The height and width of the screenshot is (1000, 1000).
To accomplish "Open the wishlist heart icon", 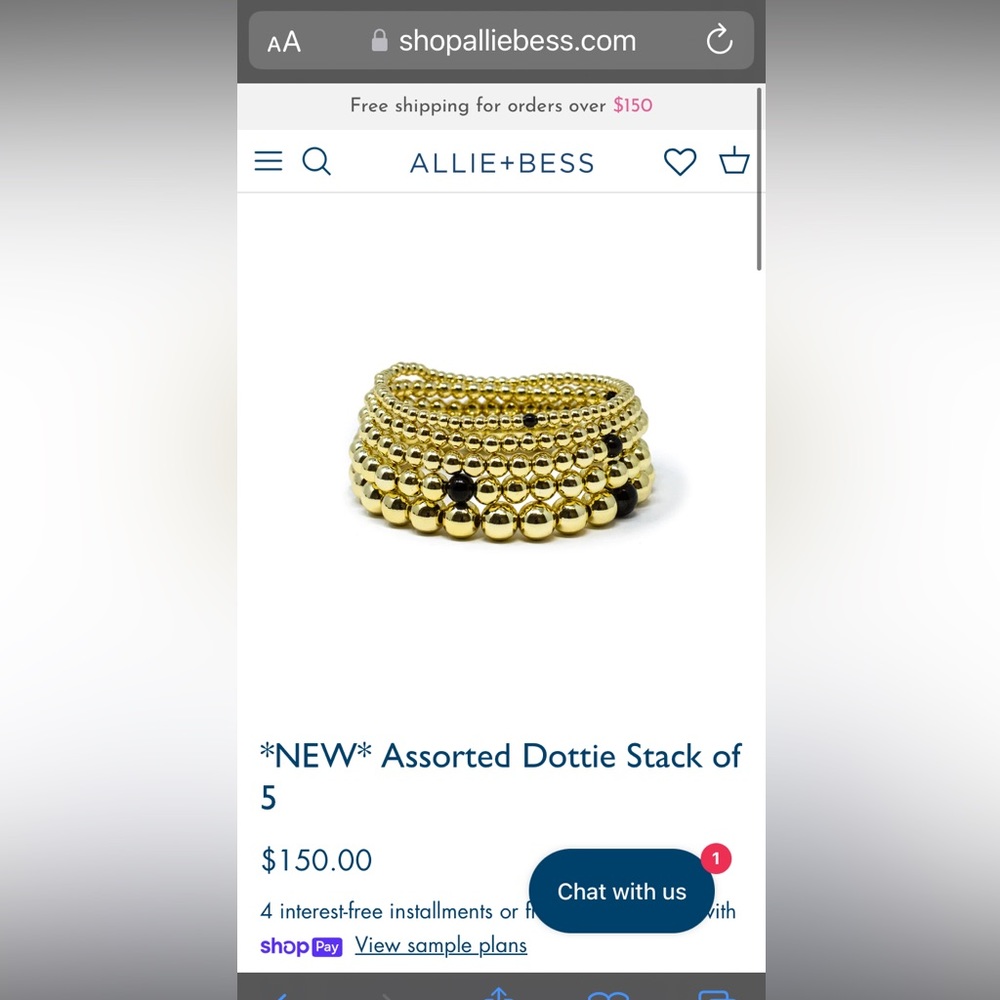I will 680,161.
